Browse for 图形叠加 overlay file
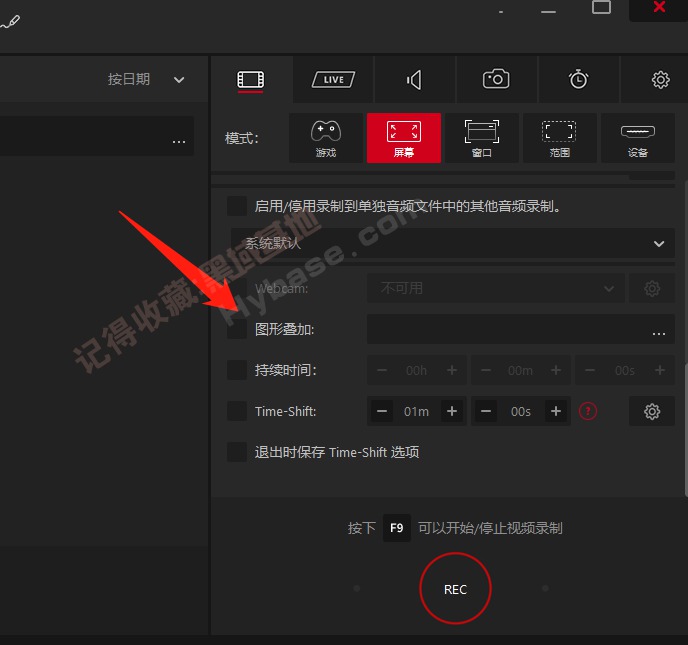This screenshot has height=645, width=688. tap(659, 333)
